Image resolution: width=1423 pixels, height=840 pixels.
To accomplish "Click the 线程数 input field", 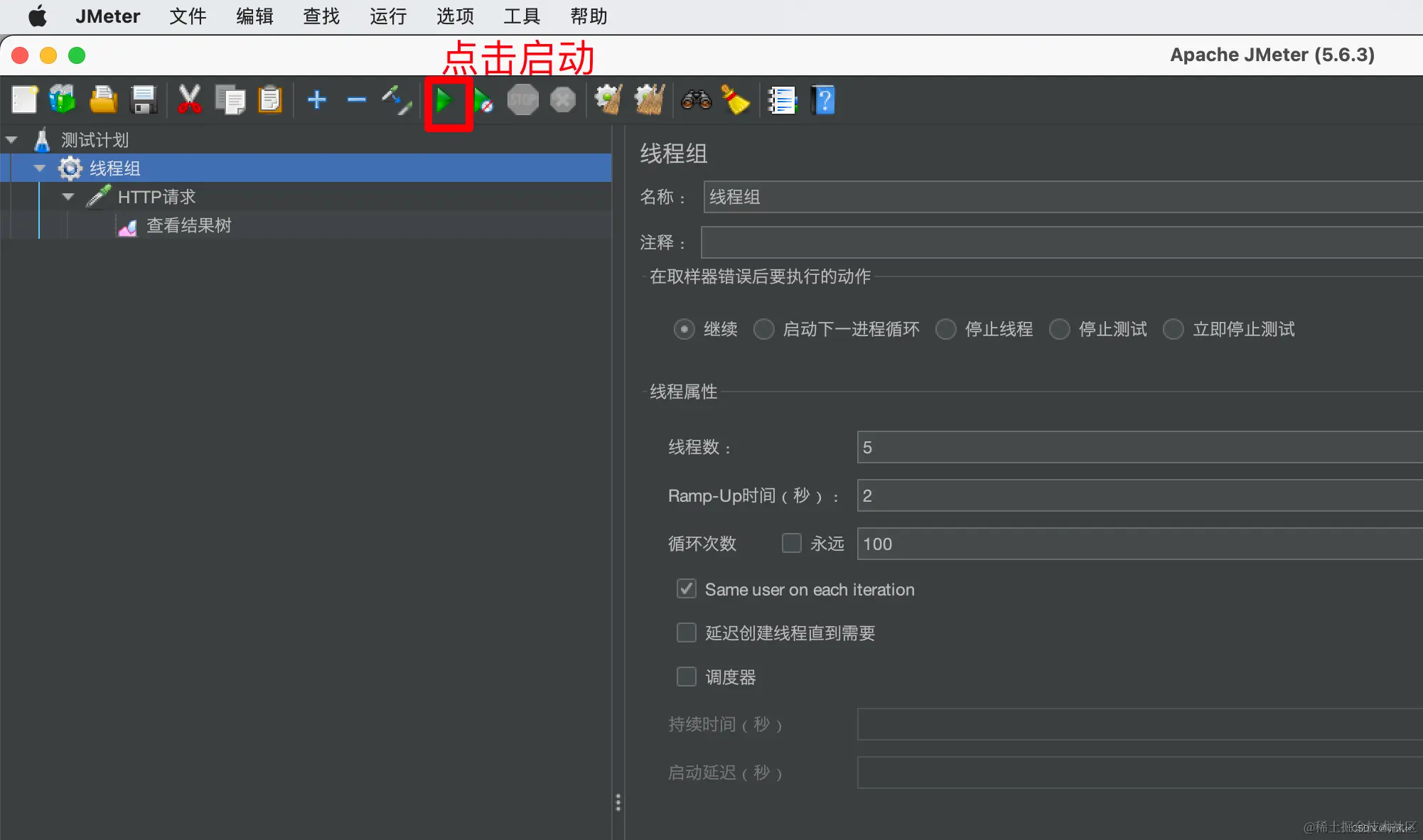I will (x=1139, y=447).
